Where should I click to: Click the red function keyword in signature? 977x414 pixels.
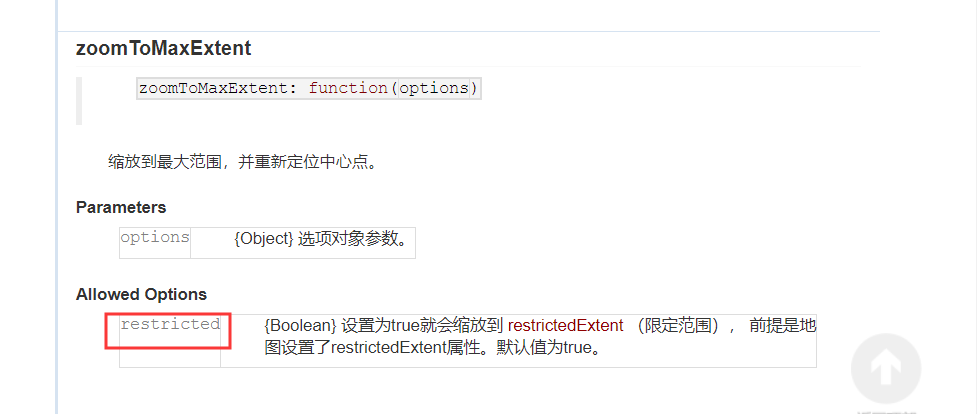point(348,89)
